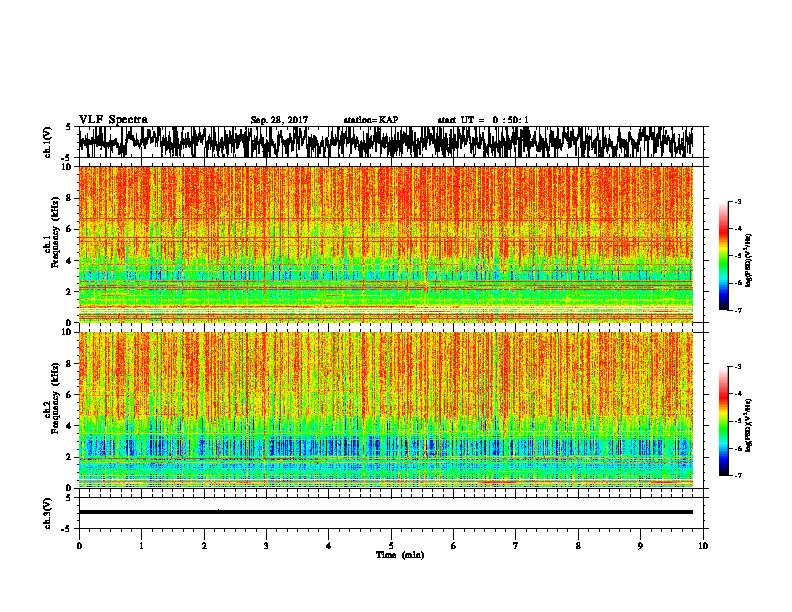The height and width of the screenshot is (612, 792).
Task: Click time axis tick label "1"
Action: (x=141, y=546)
